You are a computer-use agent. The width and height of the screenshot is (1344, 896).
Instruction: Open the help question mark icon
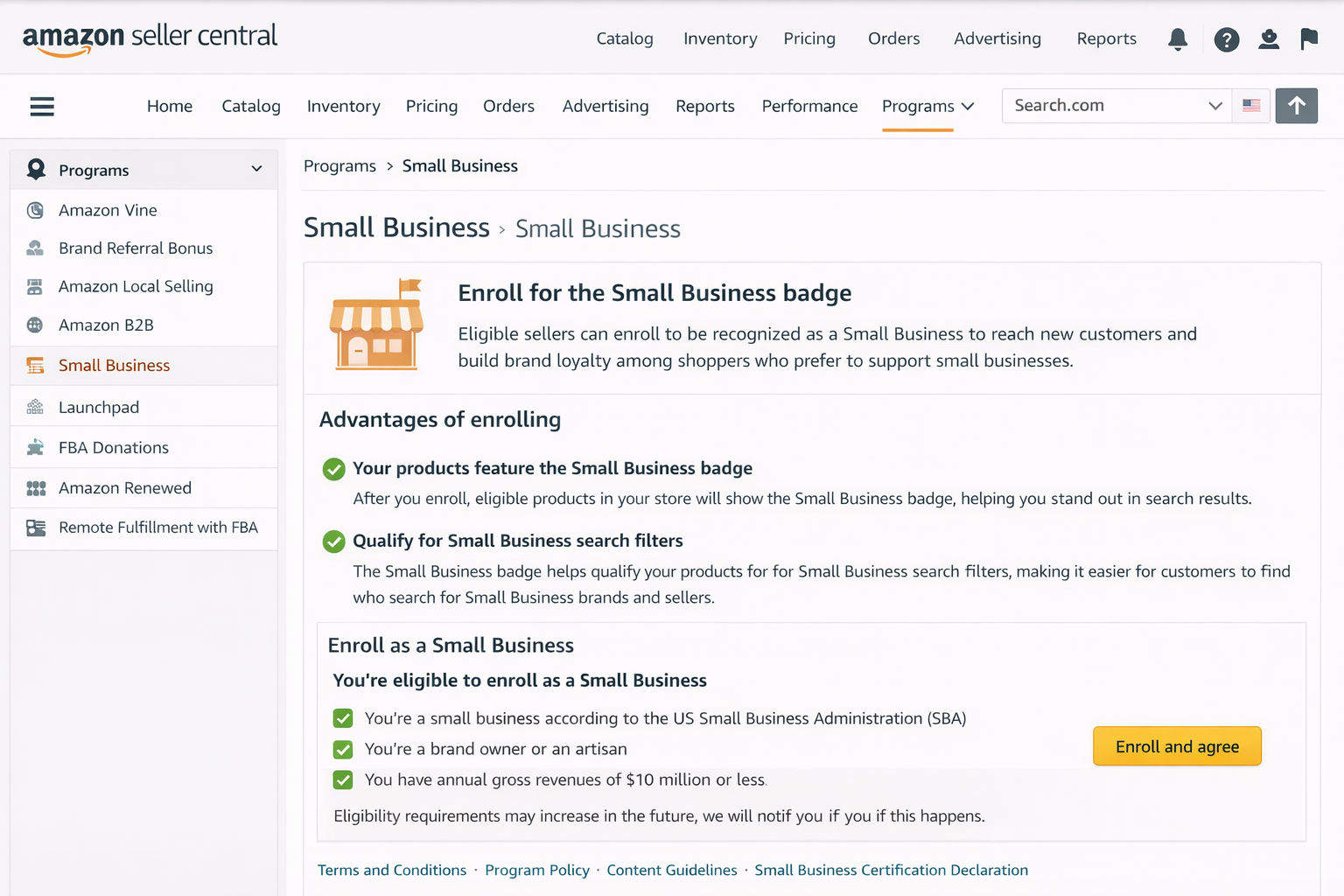tap(1226, 39)
